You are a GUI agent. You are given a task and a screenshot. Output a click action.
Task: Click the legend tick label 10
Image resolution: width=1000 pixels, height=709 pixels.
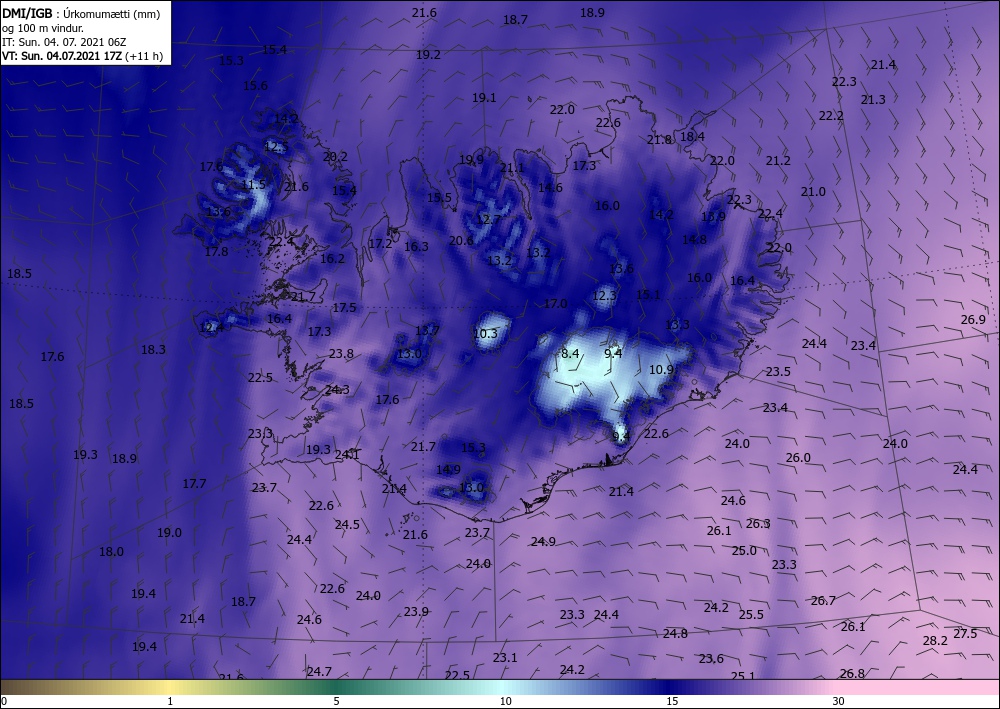[505, 701]
